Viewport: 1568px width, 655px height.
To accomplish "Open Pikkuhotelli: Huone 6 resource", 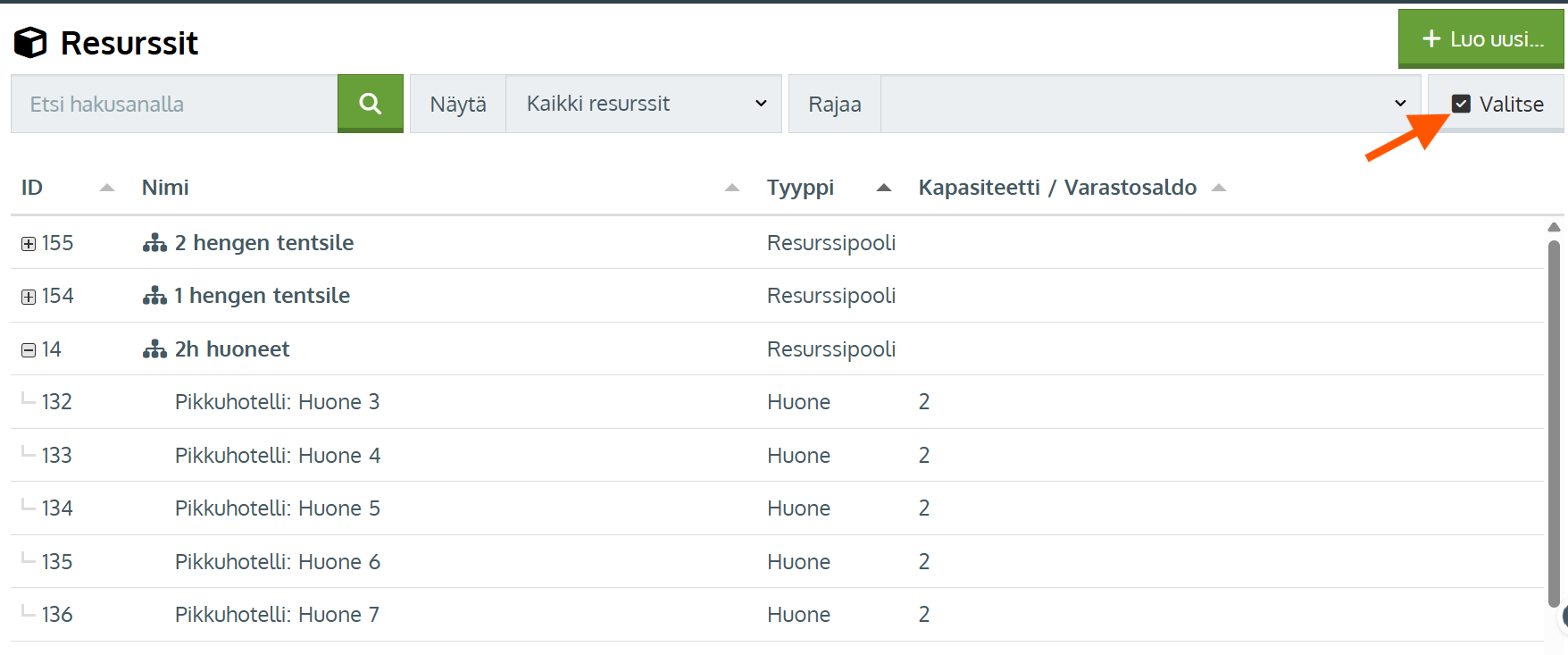I will click(x=277, y=562).
